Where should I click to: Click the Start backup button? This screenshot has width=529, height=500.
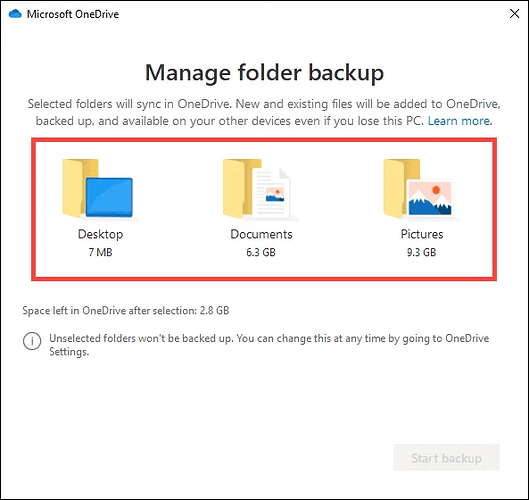pos(446,457)
